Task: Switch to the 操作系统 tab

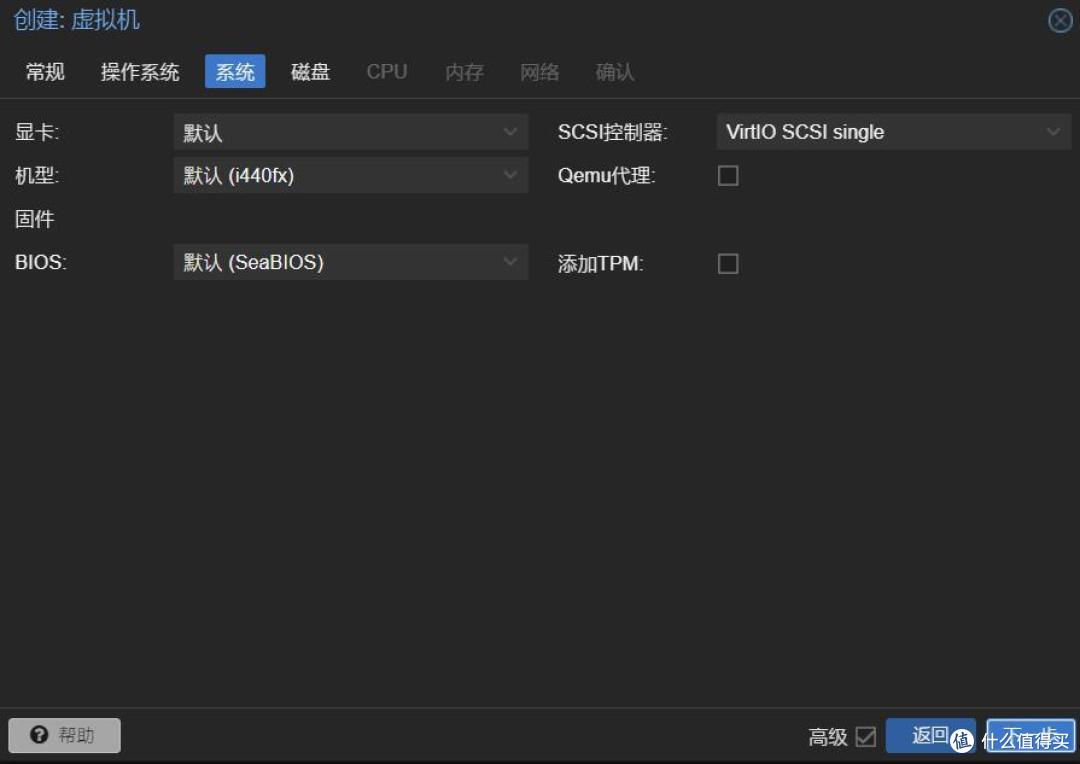Action: [x=140, y=72]
